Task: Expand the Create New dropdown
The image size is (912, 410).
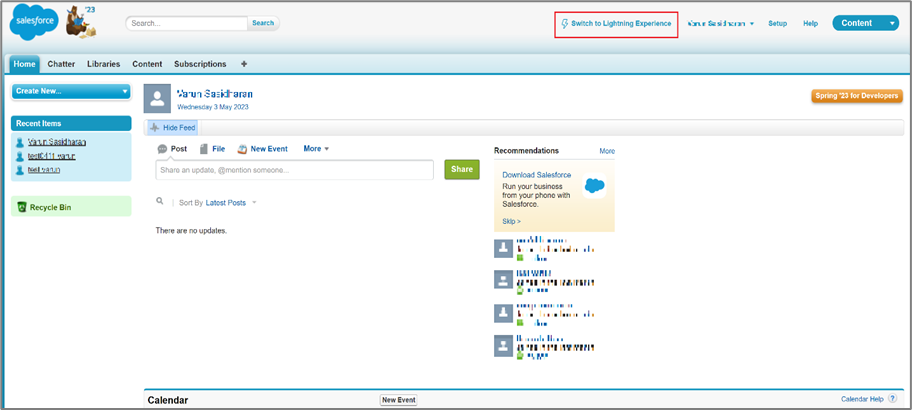Action: 71,91
